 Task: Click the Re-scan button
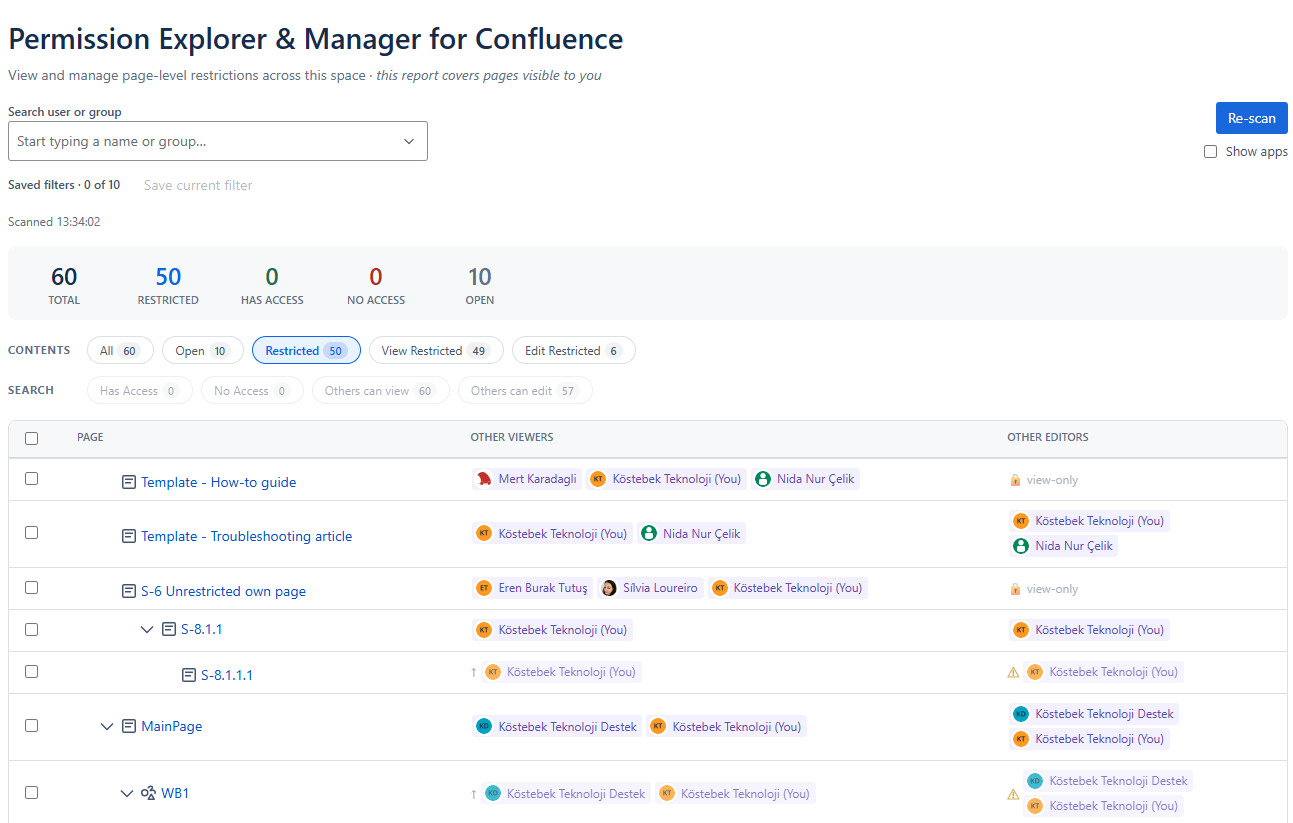point(1252,118)
